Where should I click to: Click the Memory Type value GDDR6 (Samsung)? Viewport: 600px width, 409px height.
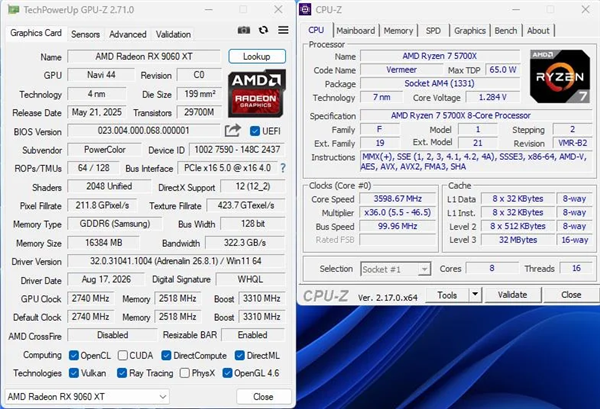point(115,224)
